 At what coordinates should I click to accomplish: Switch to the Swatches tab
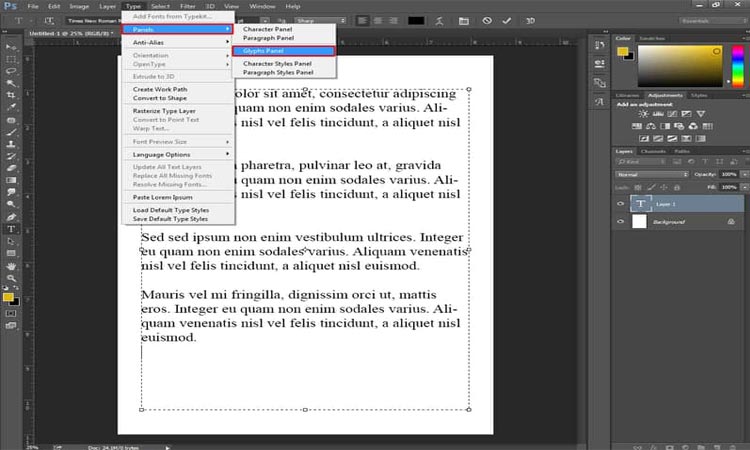652,38
